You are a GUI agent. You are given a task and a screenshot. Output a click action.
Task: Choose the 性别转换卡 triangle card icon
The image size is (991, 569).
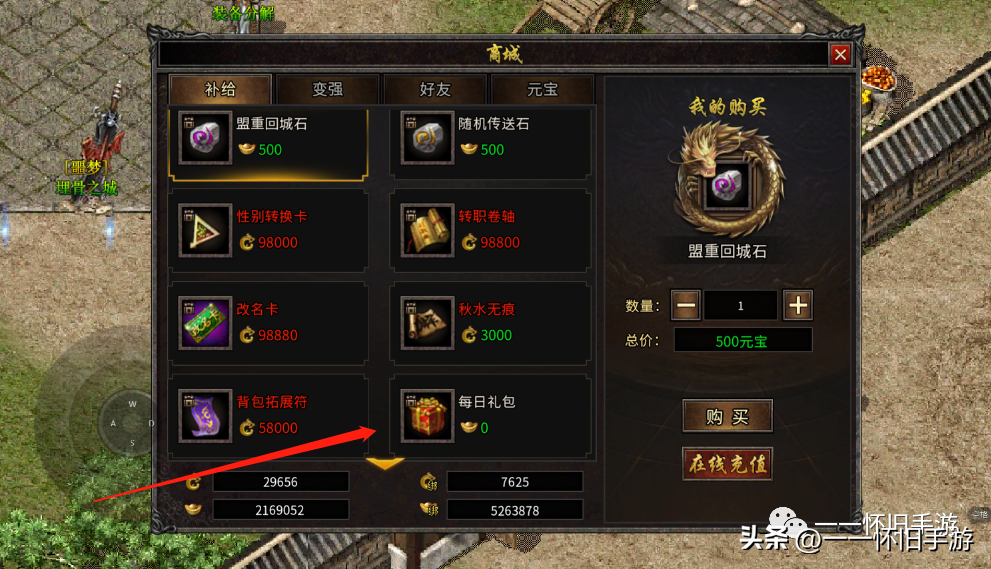(205, 230)
